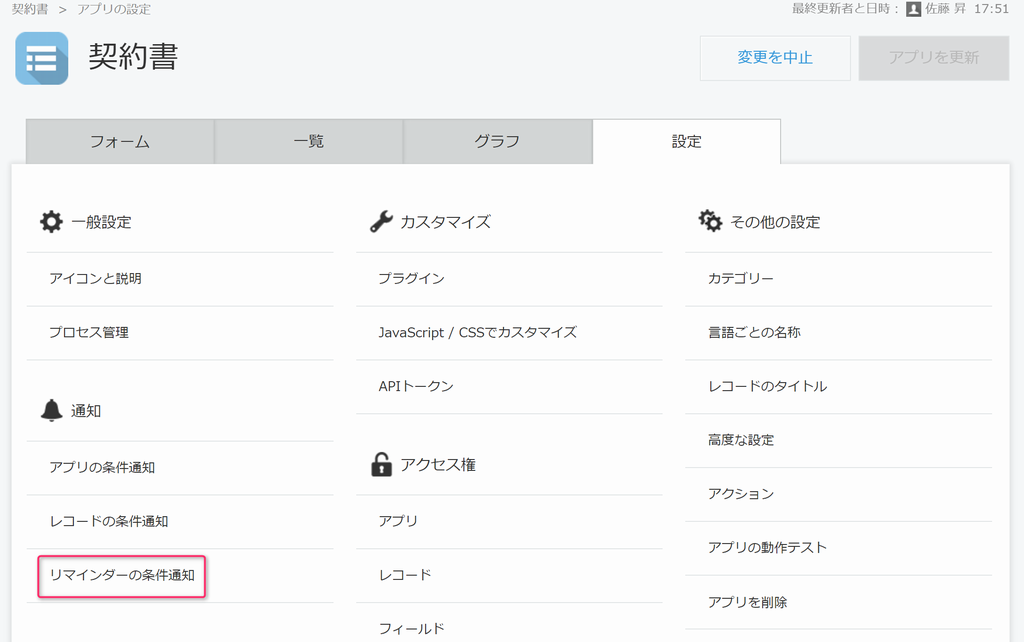Open レコードの条件通知 settings
Viewport: 1024px width, 642px height.
[109, 521]
